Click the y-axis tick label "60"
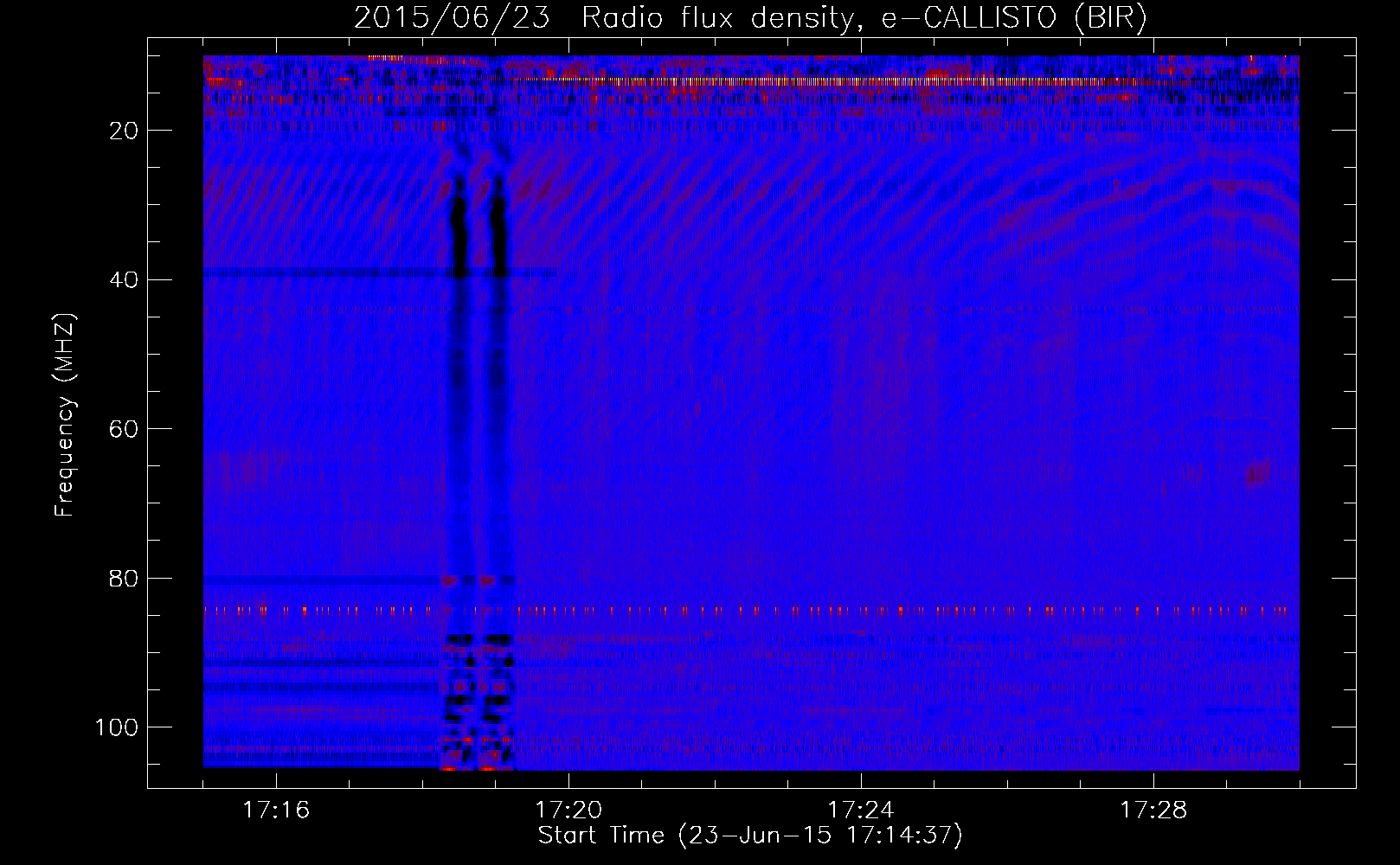 (x=125, y=429)
